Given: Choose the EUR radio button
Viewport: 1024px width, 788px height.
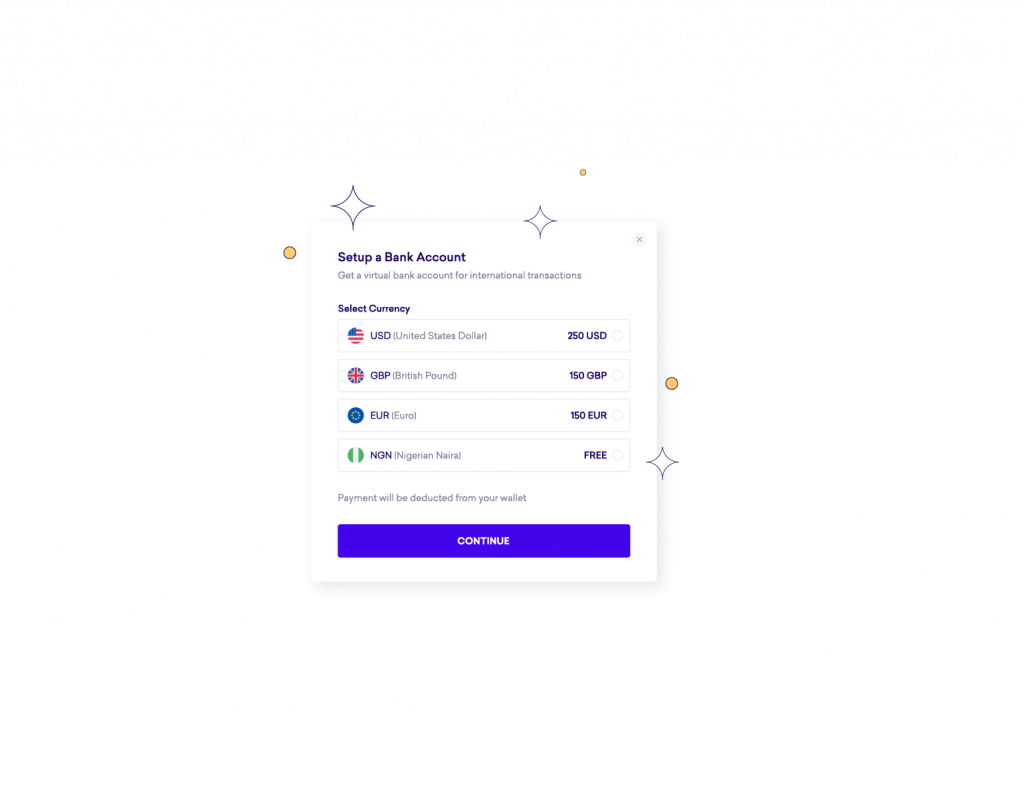Looking at the screenshot, I should (617, 415).
